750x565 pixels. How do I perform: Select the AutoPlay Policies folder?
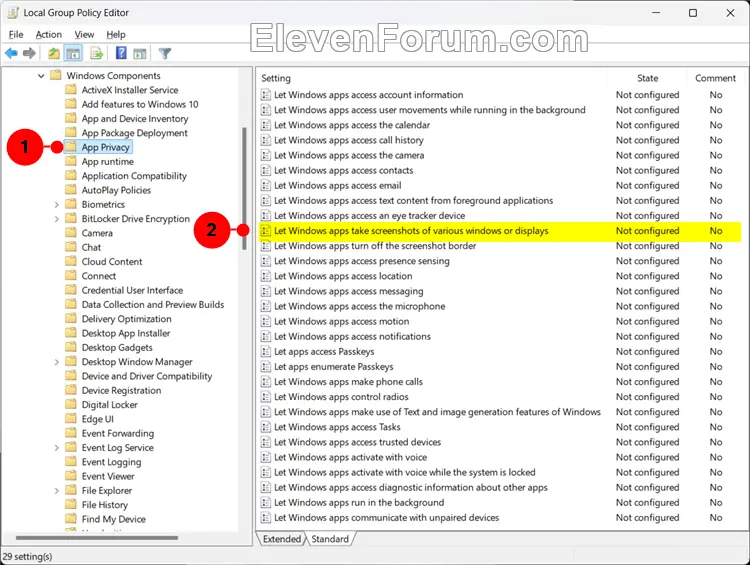point(116,190)
